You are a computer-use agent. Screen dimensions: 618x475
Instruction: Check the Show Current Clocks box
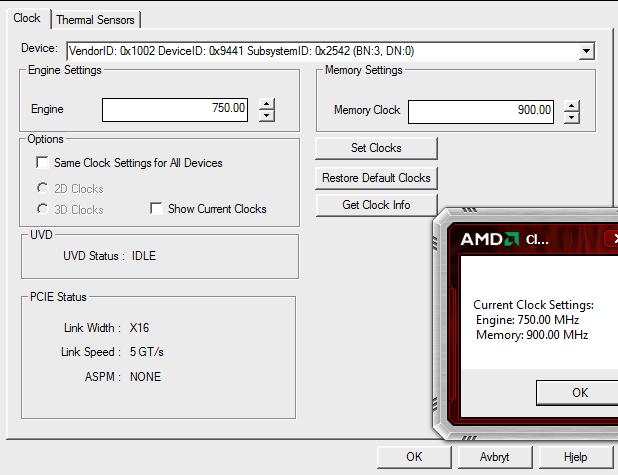(x=156, y=209)
